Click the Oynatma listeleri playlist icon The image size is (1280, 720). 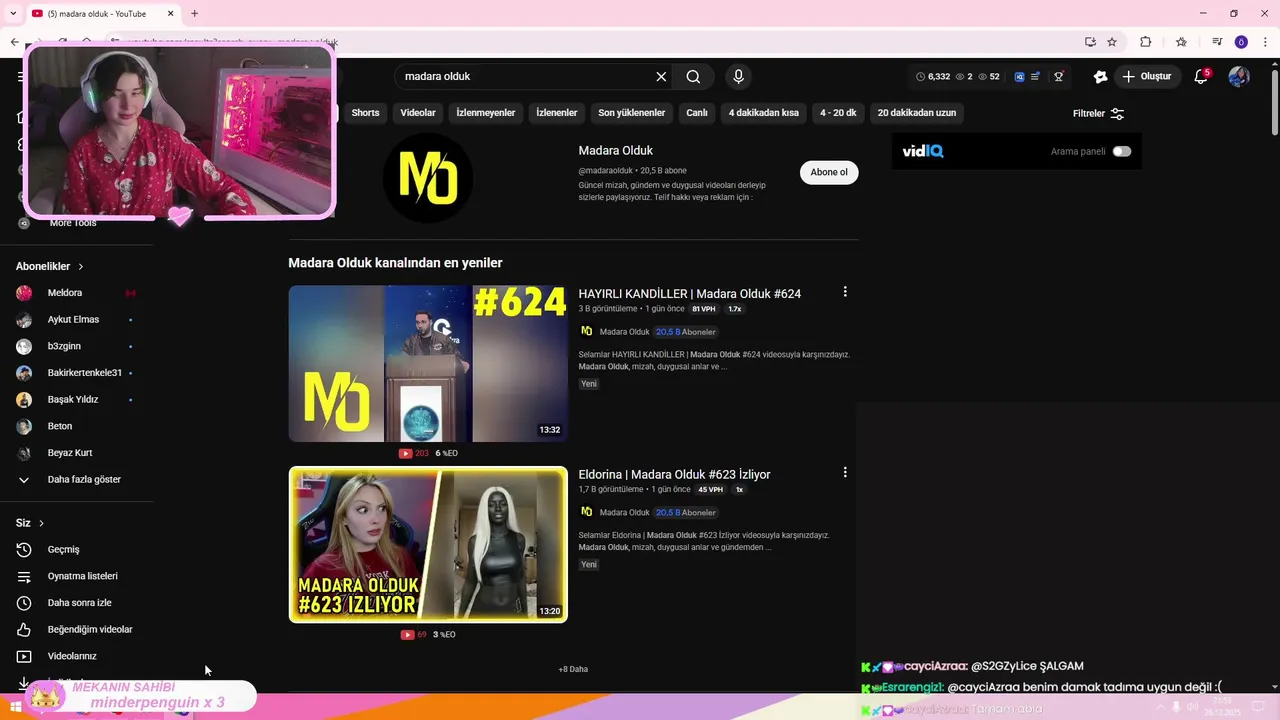pyautogui.click(x=24, y=576)
